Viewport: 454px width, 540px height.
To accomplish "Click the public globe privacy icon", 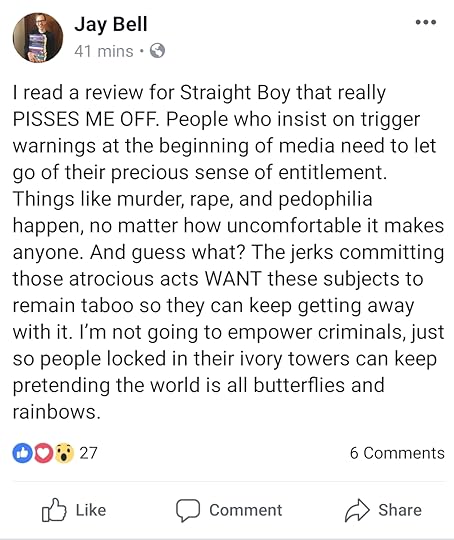I will [x=157, y=51].
